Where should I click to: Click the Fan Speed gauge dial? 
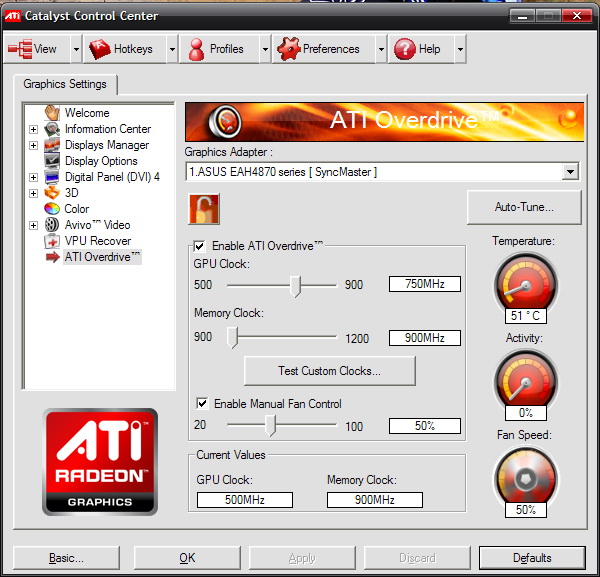[x=526, y=477]
